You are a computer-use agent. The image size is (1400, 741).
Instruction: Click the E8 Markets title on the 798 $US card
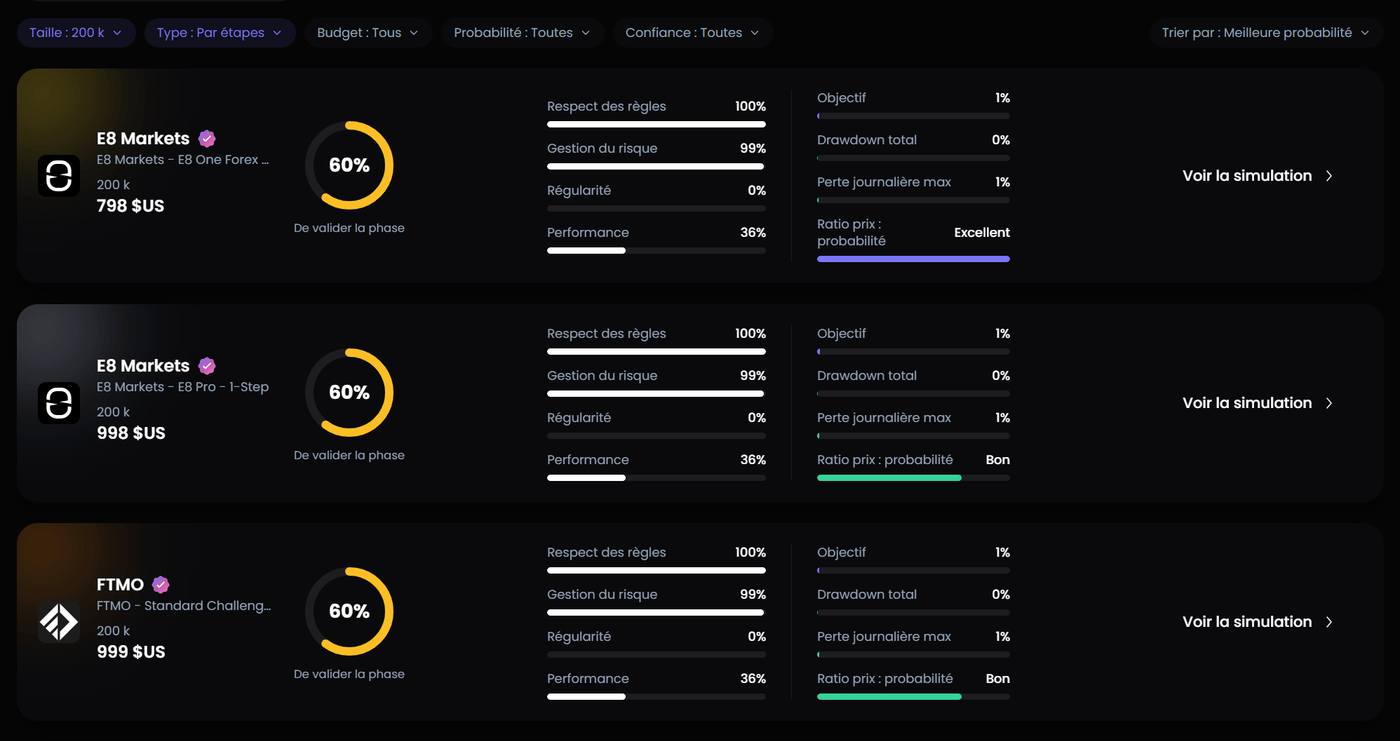(x=143, y=138)
